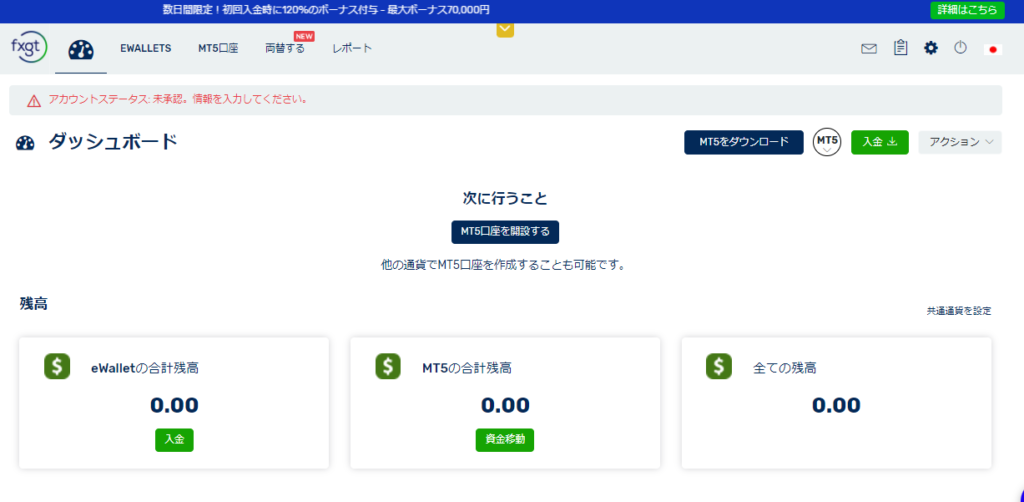Select the Japan flag language icon
1024x502 pixels.
[993, 48]
